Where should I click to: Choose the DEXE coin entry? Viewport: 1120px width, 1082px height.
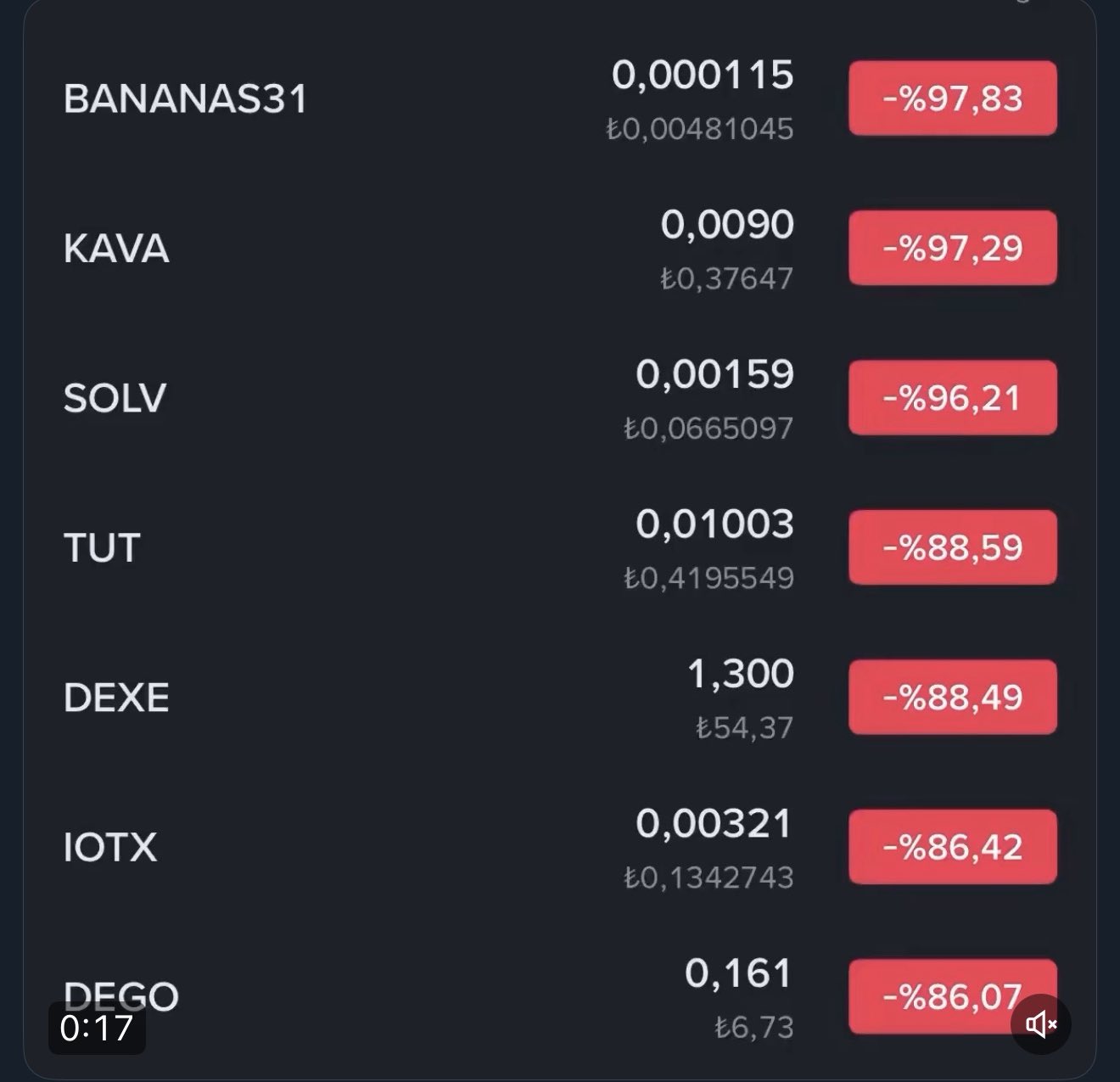click(x=116, y=698)
